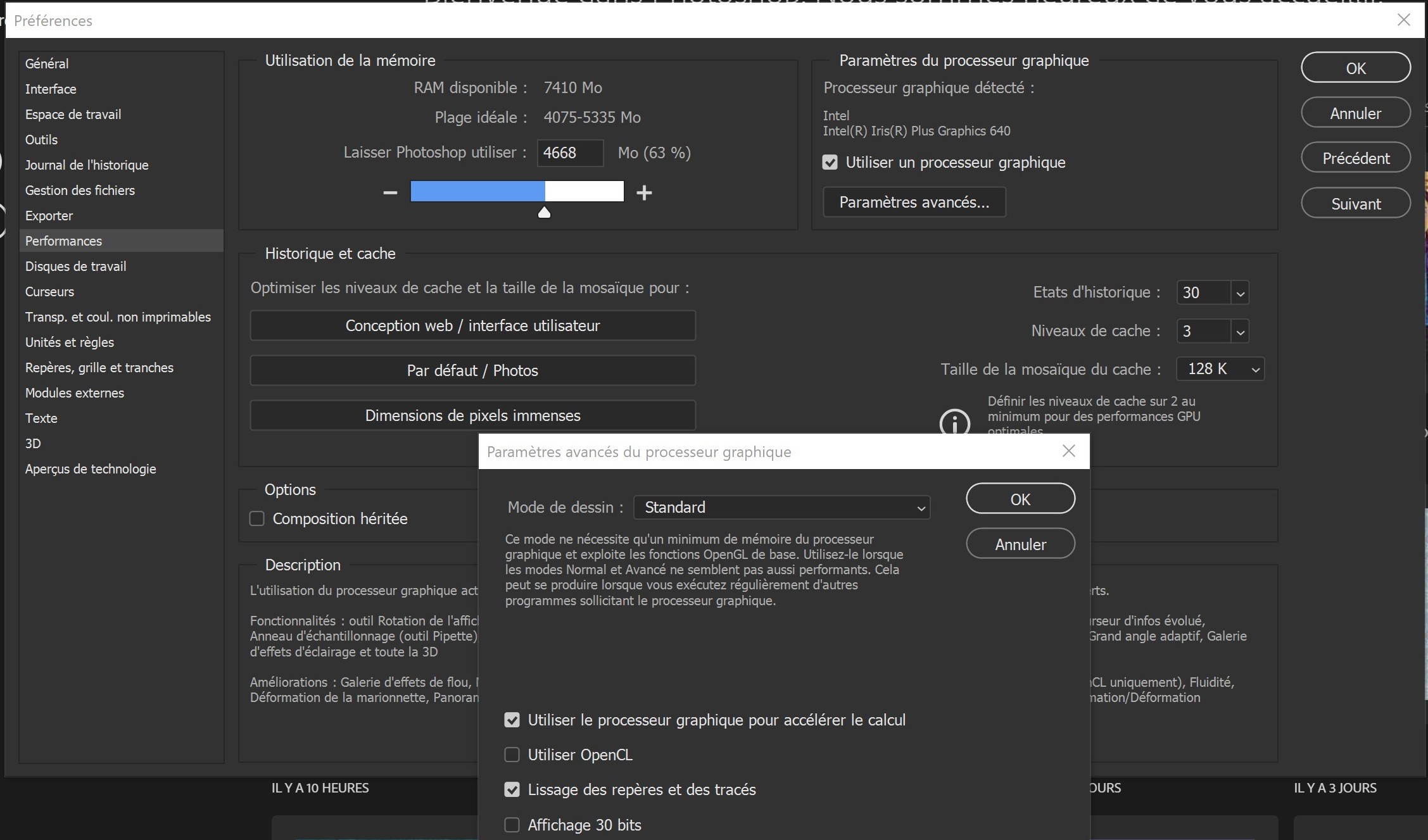Switch to the Général preferences section
Screen dimensions: 1428x840
point(46,63)
